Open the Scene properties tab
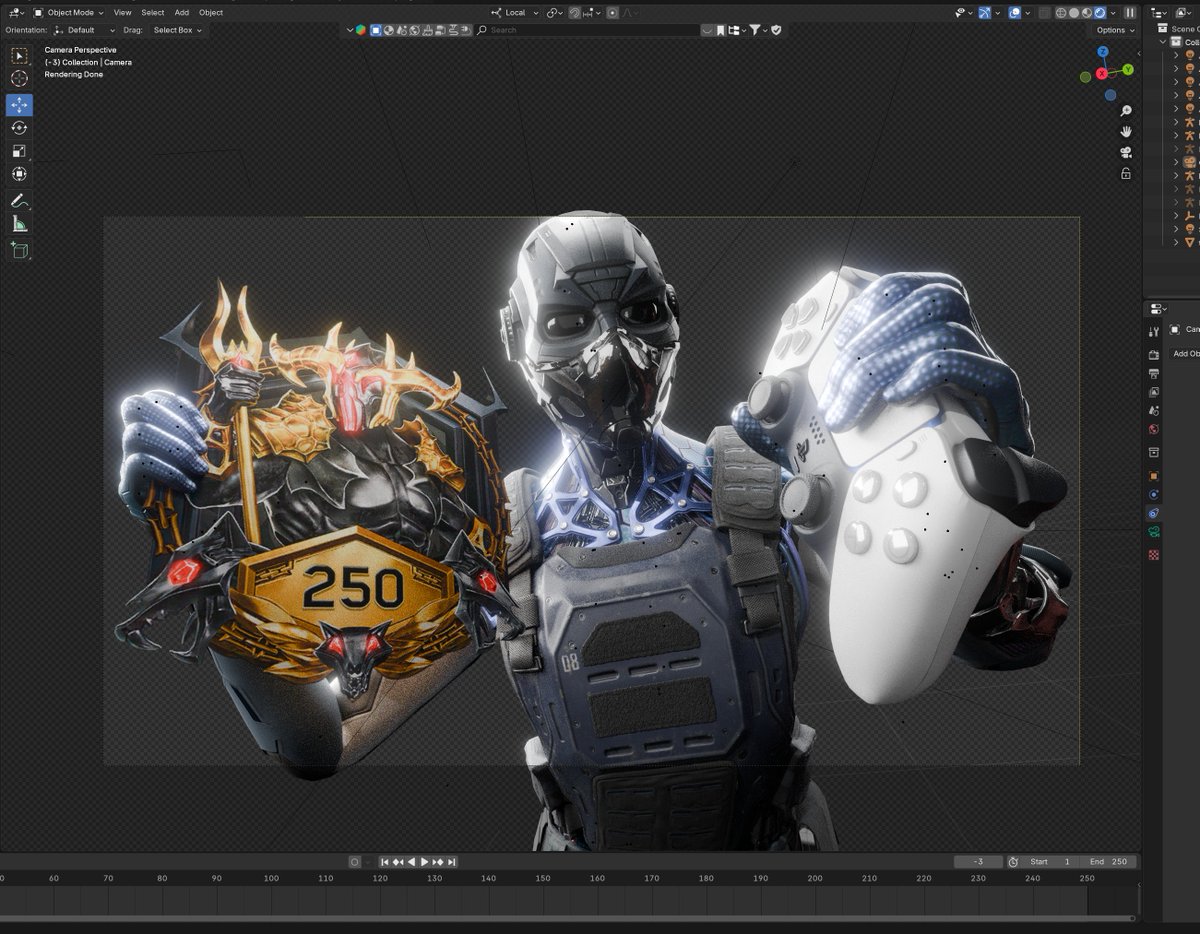The width and height of the screenshot is (1200, 934). click(x=1154, y=411)
